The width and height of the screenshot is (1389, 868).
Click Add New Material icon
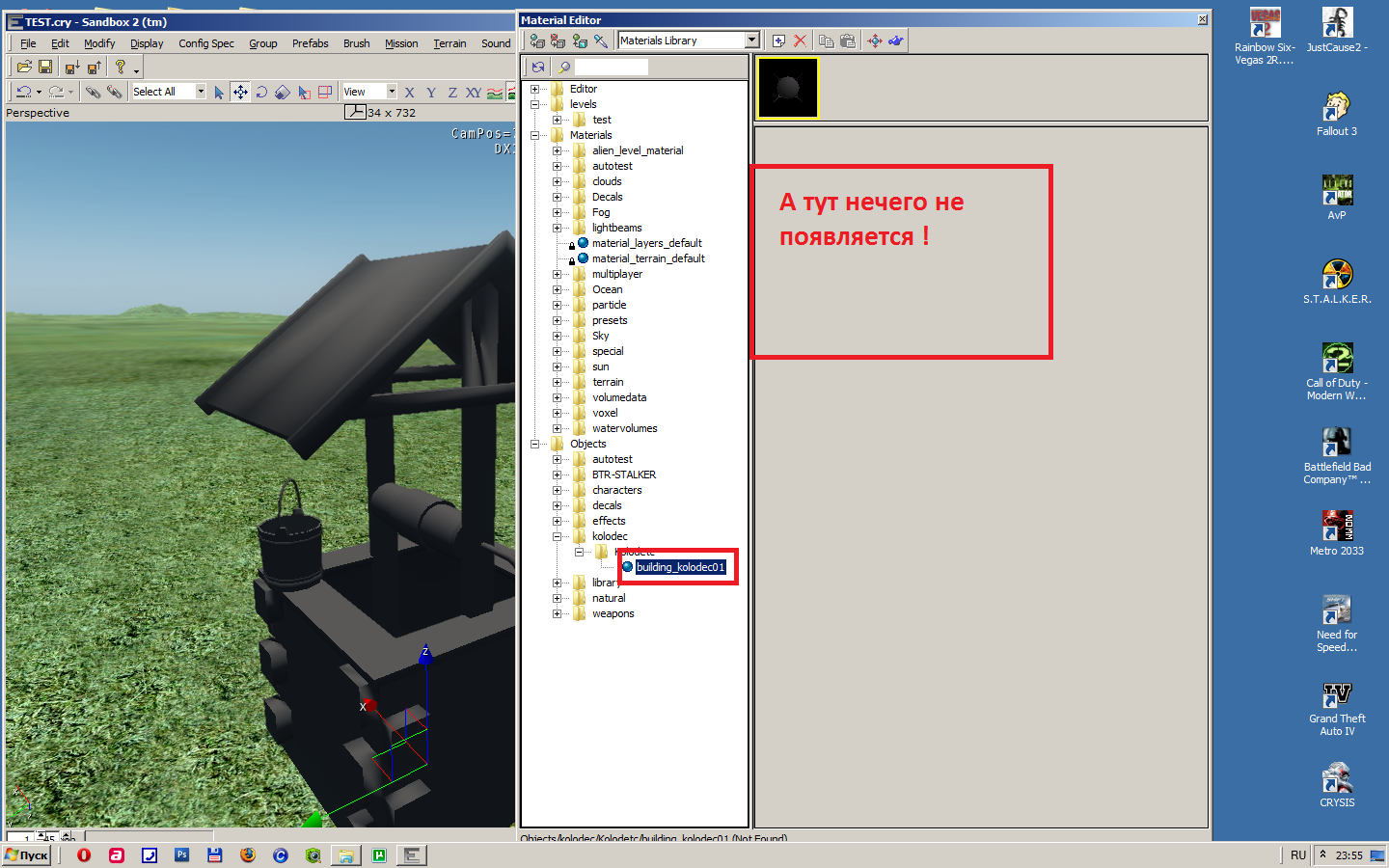click(x=779, y=41)
